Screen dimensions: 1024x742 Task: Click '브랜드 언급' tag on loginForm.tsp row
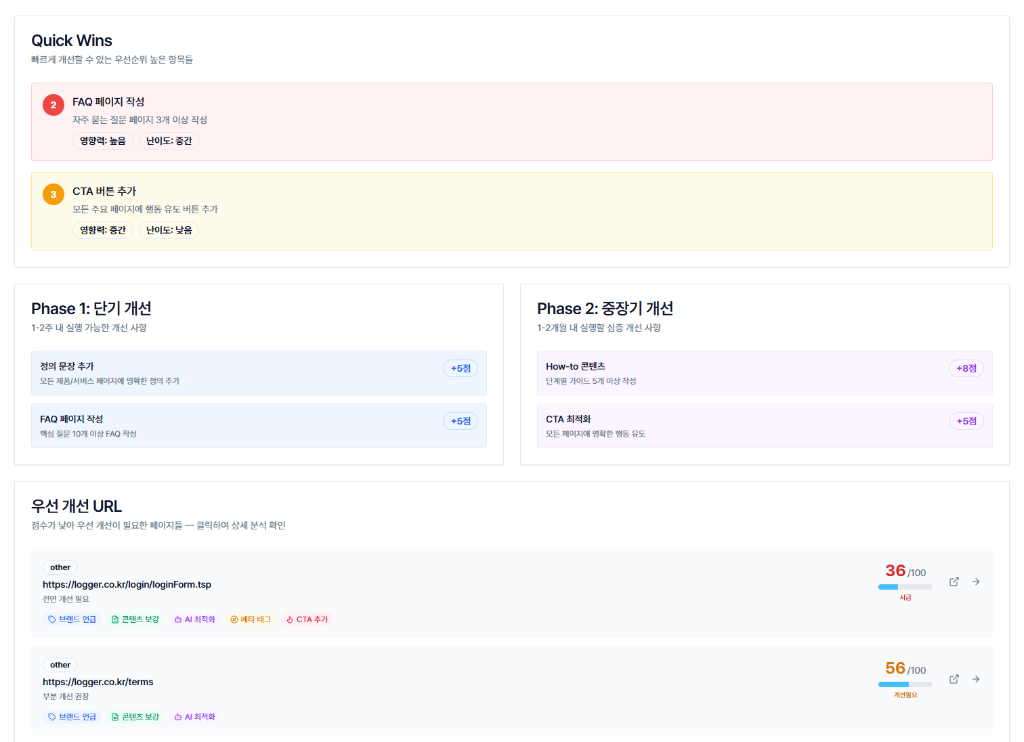click(72, 619)
